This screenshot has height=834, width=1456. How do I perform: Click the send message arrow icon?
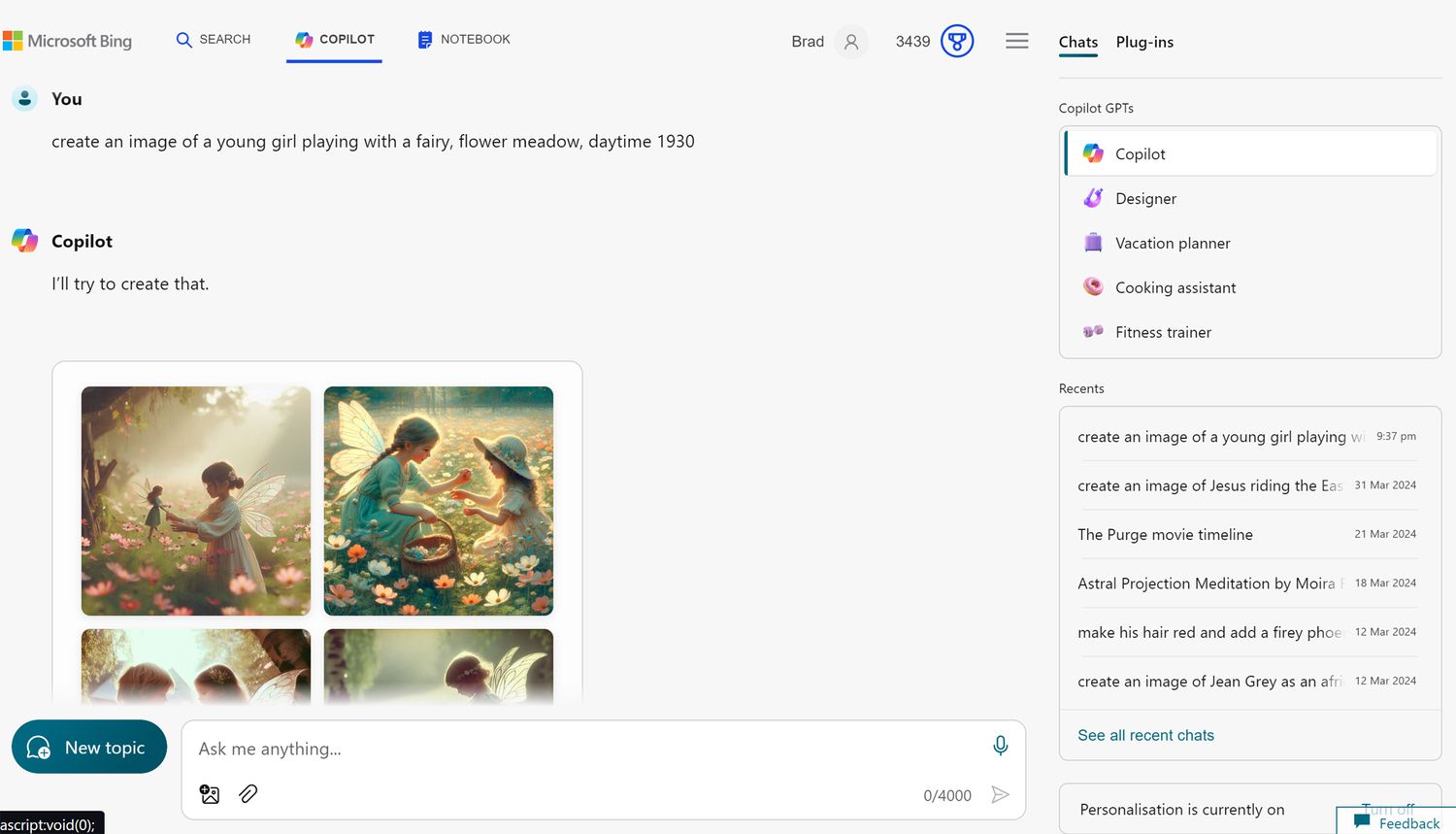click(x=1000, y=795)
